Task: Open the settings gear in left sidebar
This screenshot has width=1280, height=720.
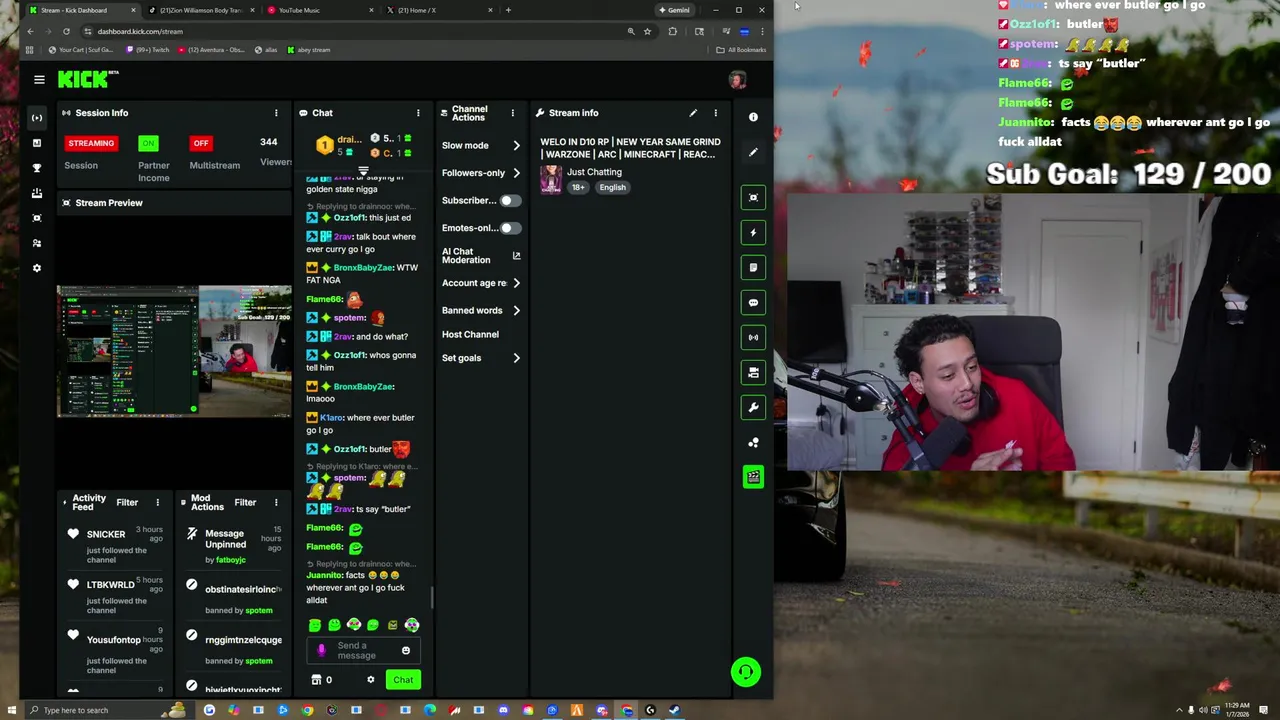Action: pos(37,268)
